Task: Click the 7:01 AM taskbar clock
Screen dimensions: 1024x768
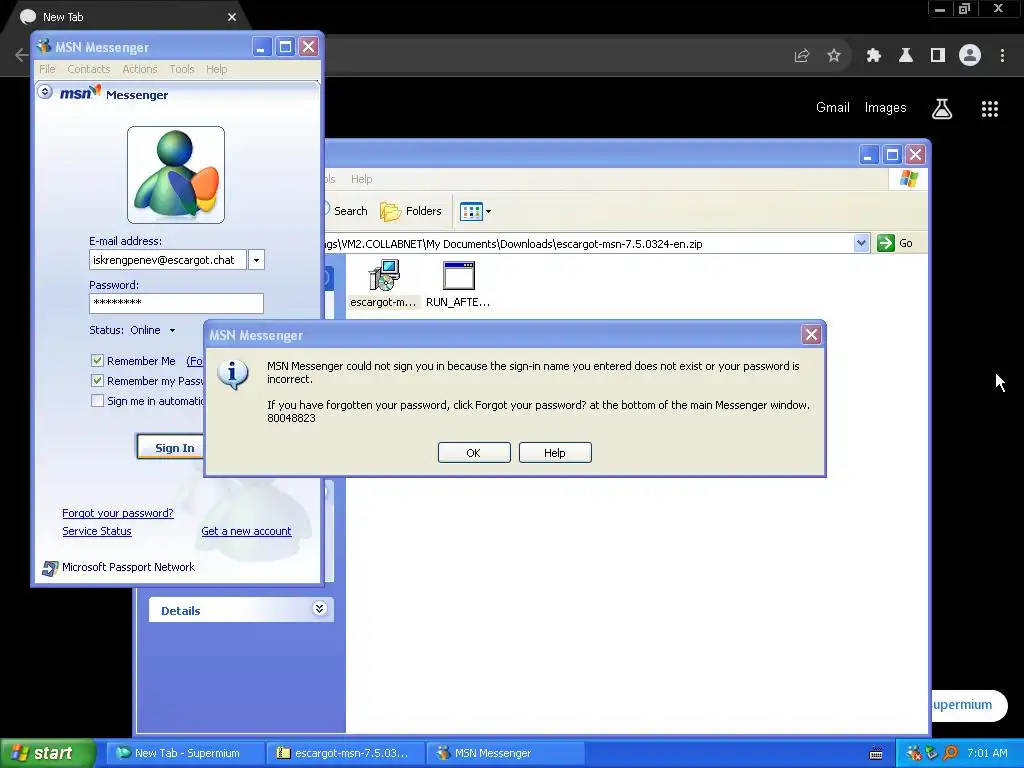Action: (x=987, y=753)
